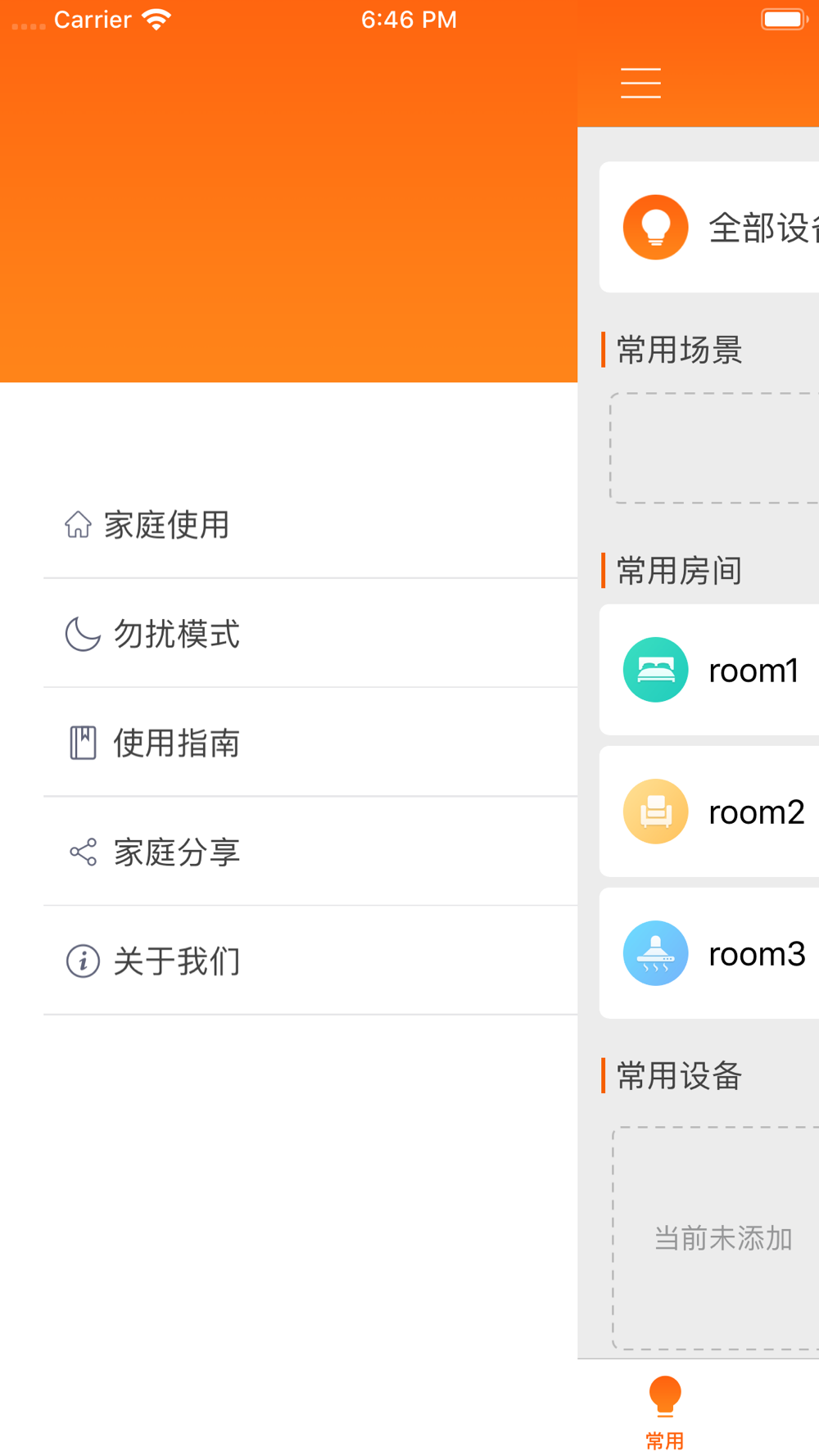Select 使用指南 from the side menu

(177, 743)
